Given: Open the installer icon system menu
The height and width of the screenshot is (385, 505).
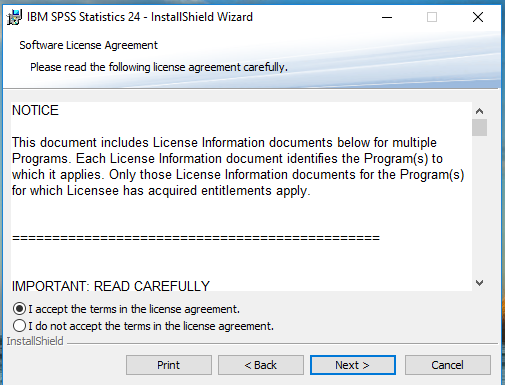Looking at the screenshot, I should 14,17.
